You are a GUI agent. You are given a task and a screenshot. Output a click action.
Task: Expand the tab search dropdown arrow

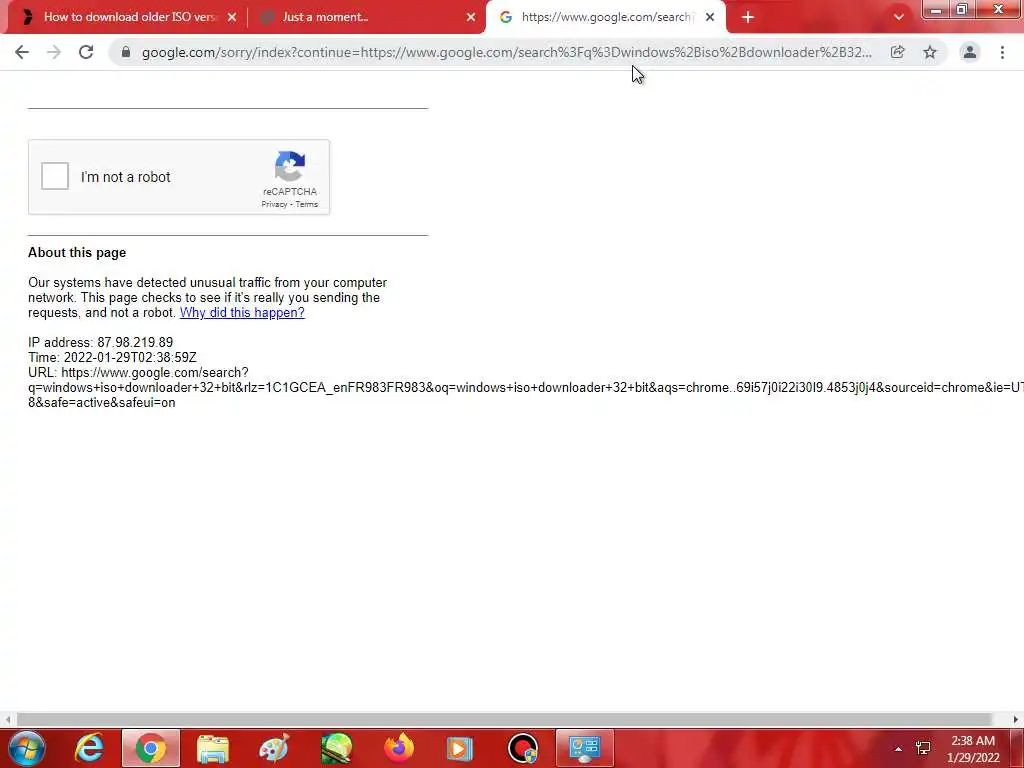tap(899, 17)
